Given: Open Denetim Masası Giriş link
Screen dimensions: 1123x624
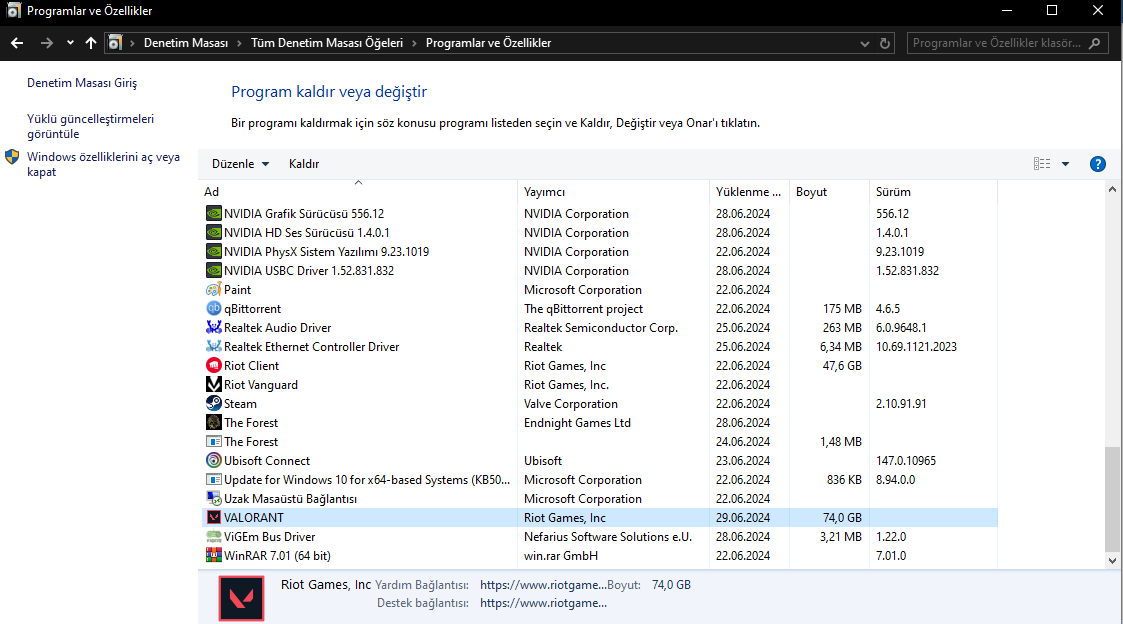Looking at the screenshot, I should click(82, 83).
